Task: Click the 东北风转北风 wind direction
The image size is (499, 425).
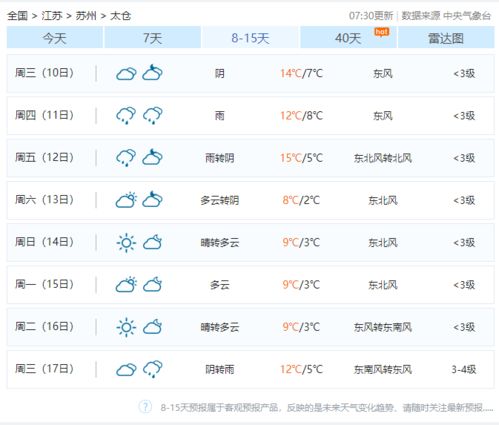Action: point(383,158)
